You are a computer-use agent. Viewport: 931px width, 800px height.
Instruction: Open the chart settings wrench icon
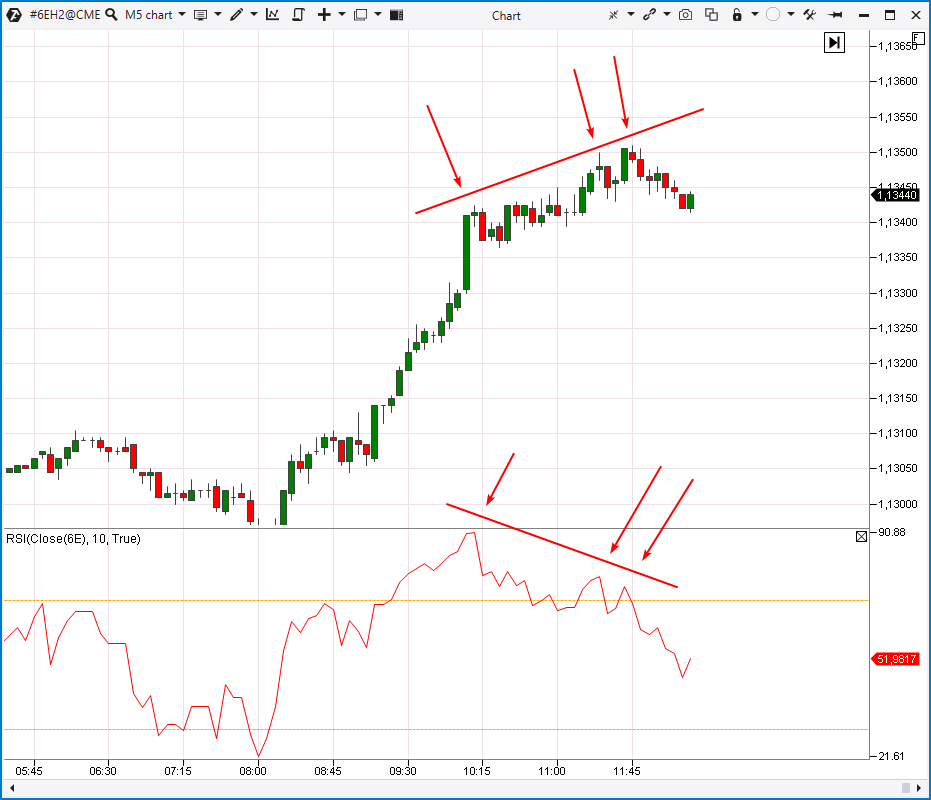pyautogui.click(x=809, y=15)
